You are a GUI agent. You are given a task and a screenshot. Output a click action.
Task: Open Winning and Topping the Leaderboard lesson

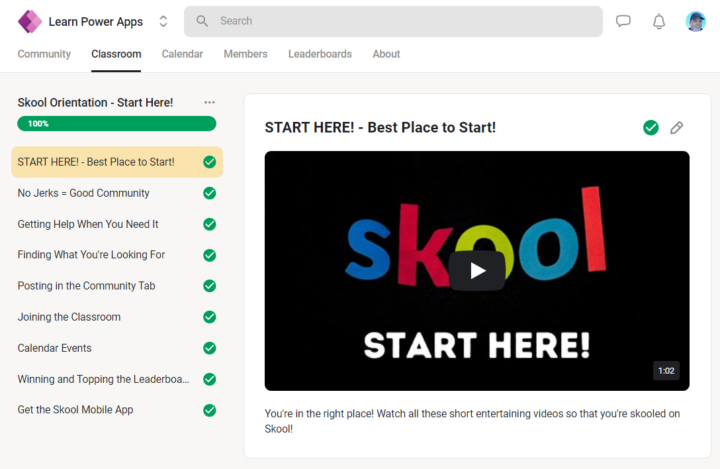click(x=117, y=379)
